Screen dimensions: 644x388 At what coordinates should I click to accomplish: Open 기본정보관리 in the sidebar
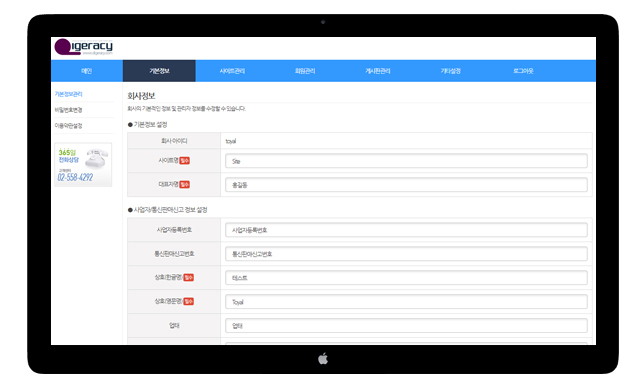pos(69,94)
